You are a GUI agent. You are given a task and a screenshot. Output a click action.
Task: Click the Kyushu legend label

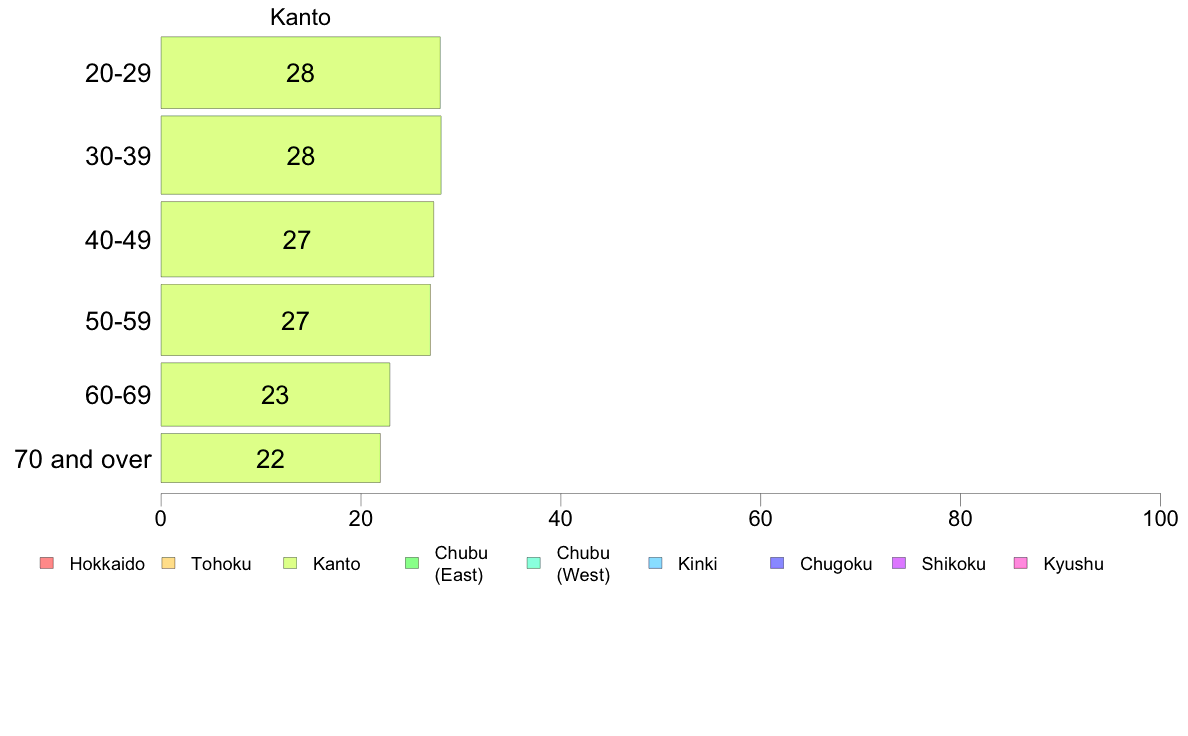[1073, 564]
